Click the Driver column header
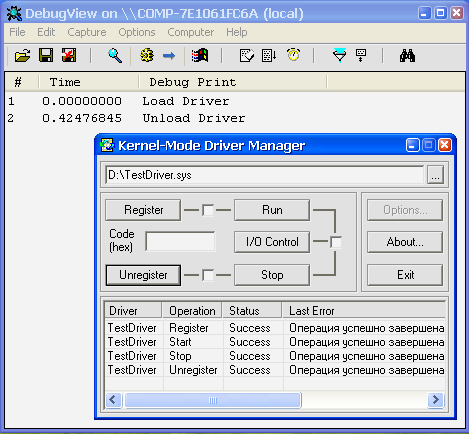The width and height of the screenshot is (469, 434). (133, 311)
